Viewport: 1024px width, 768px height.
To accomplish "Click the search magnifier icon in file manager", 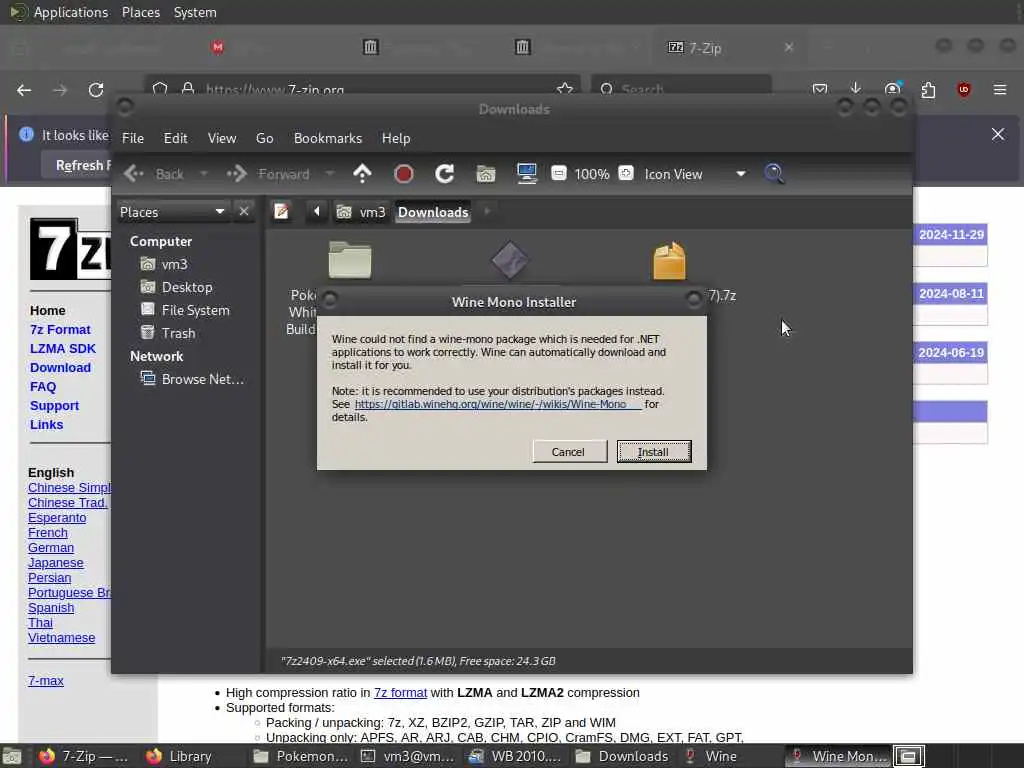I will tap(774, 174).
